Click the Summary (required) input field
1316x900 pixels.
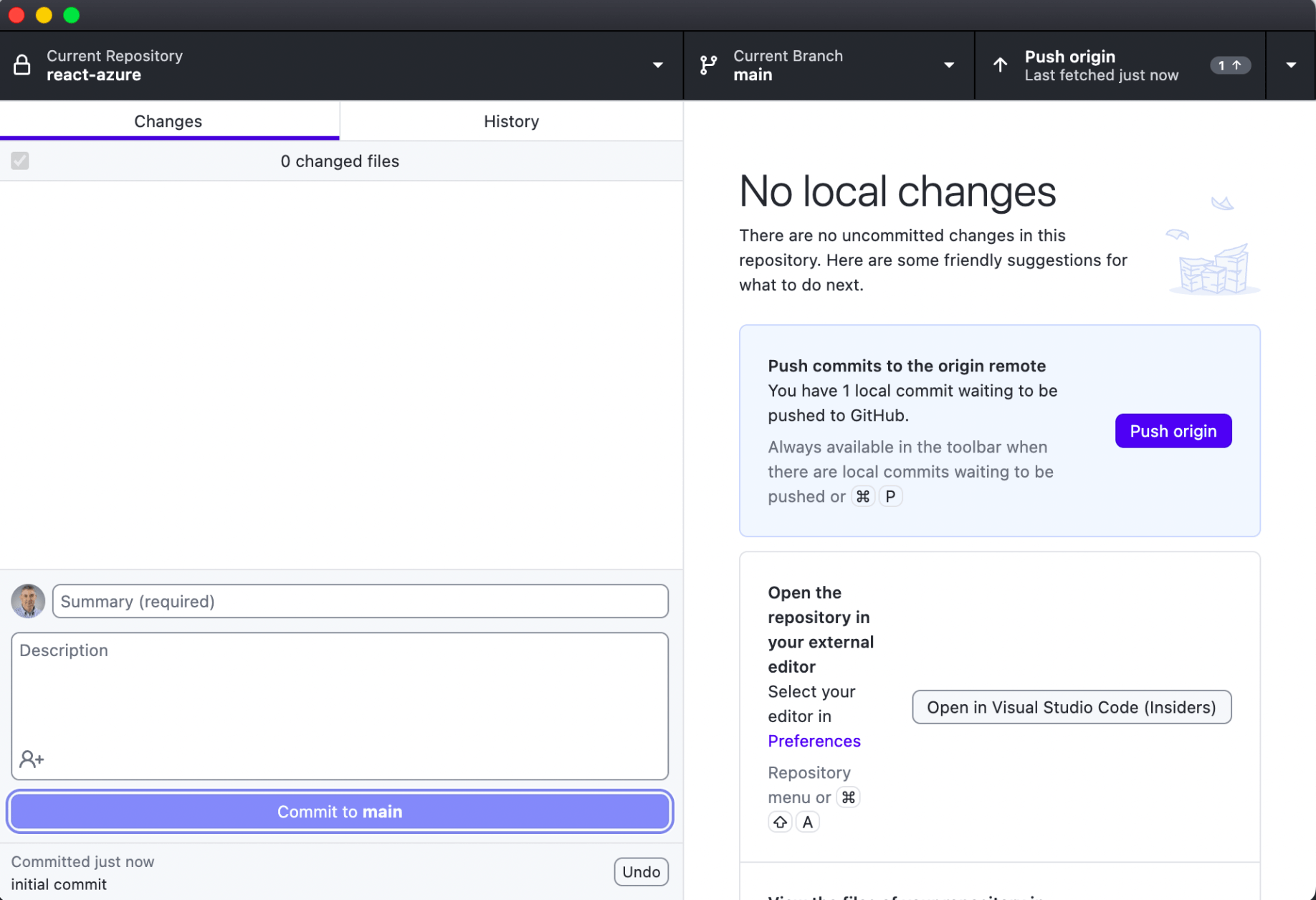(360, 601)
